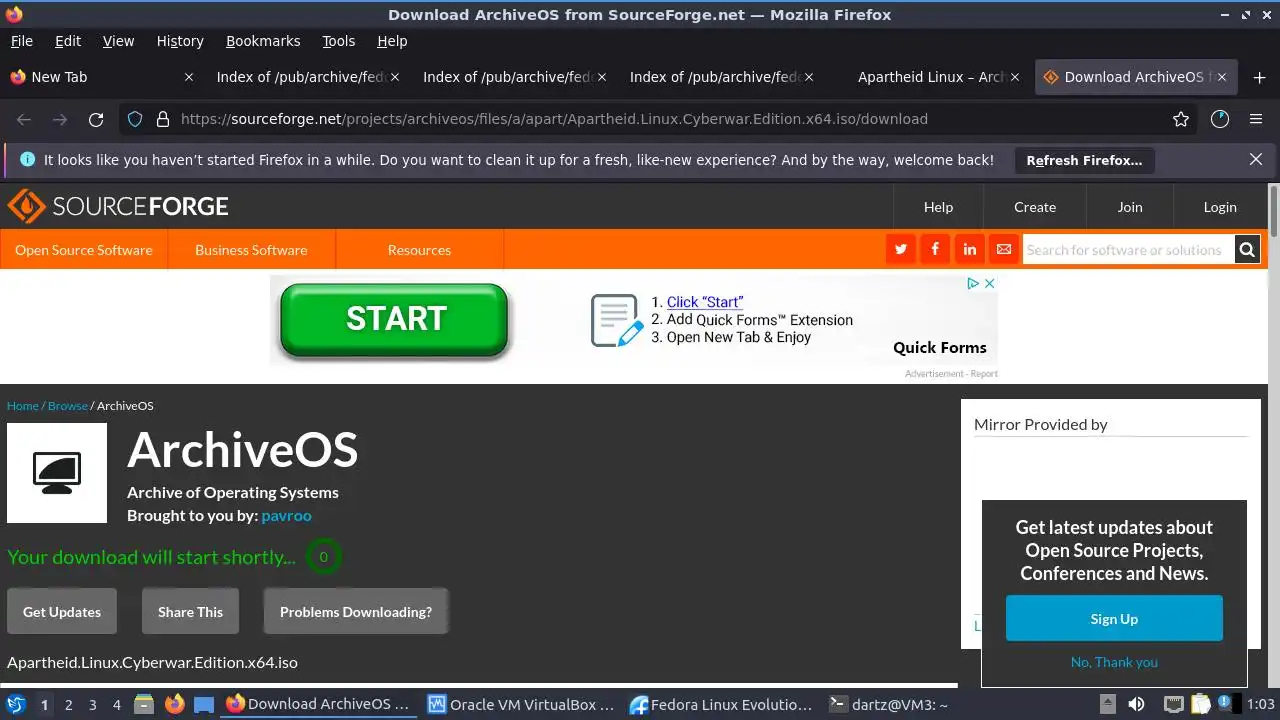Click the Home breadcrumb link
The width and height of the screenshot is (1280, 720).
click(23, 405)
